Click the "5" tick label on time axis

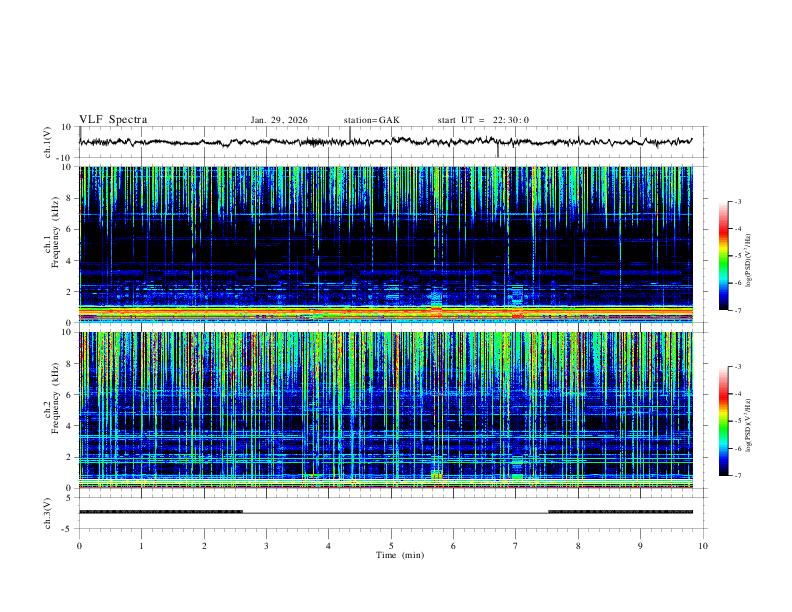[x=391, y=546]
